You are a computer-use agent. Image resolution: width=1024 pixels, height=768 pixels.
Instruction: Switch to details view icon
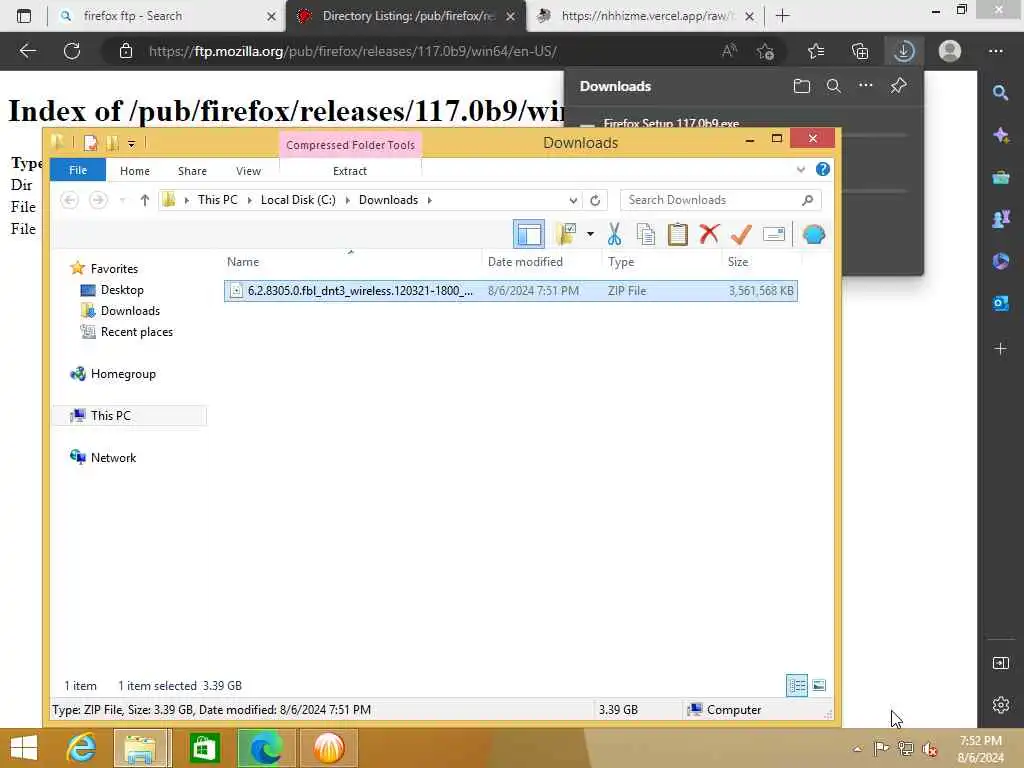(797, 685)
